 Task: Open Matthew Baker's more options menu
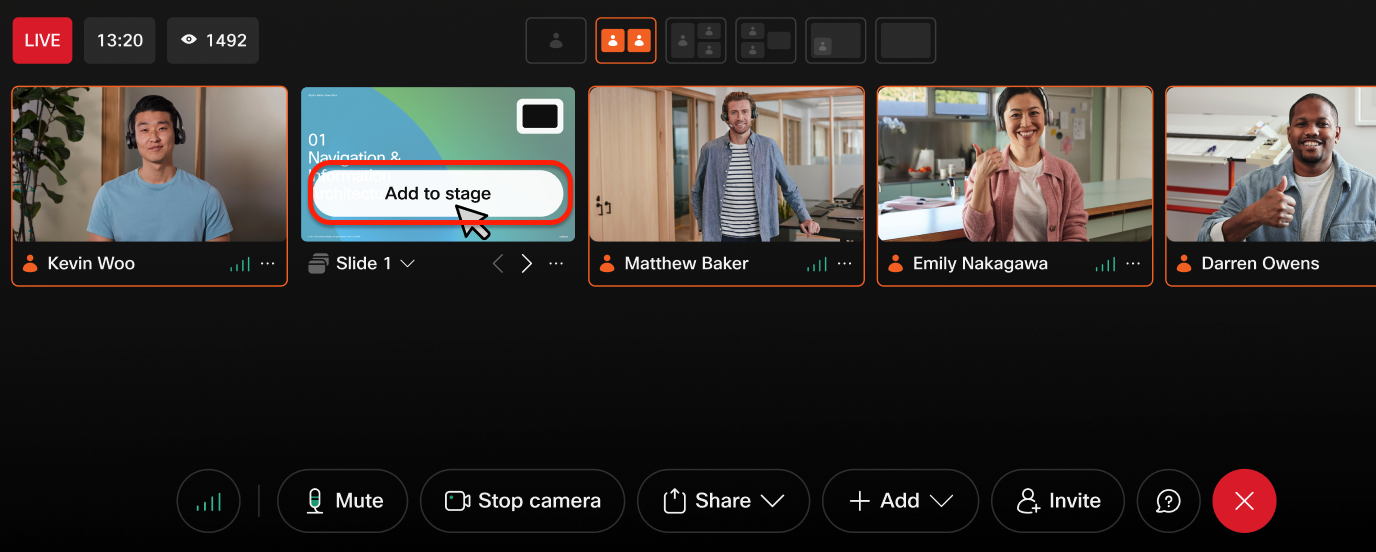click(844, 264)
